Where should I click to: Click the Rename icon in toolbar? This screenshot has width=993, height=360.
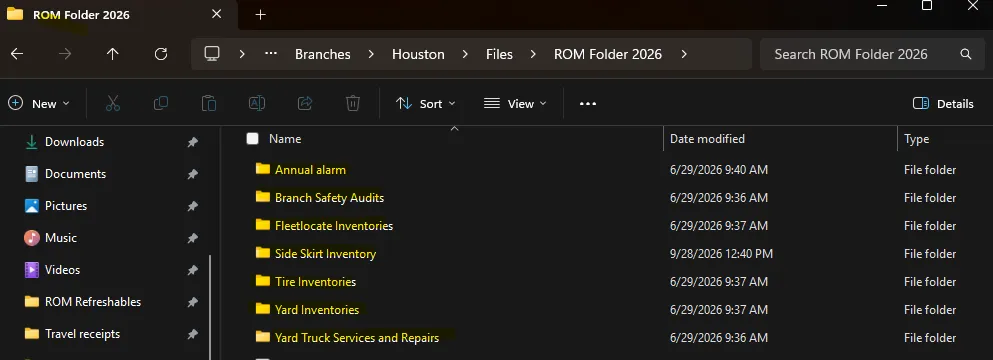[256, 103]
